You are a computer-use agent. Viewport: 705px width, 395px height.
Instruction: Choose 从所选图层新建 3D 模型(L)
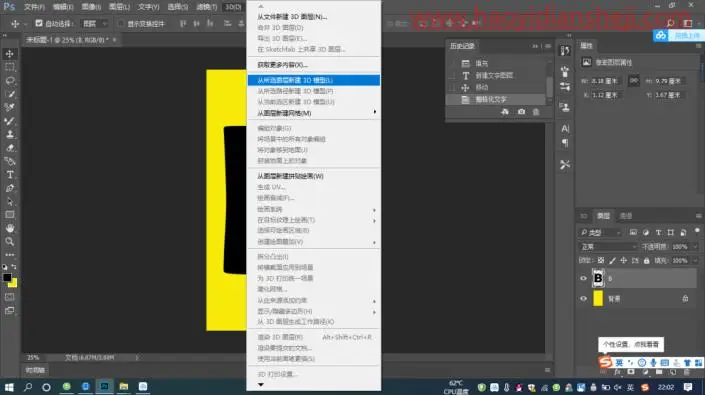coord(314,80)
